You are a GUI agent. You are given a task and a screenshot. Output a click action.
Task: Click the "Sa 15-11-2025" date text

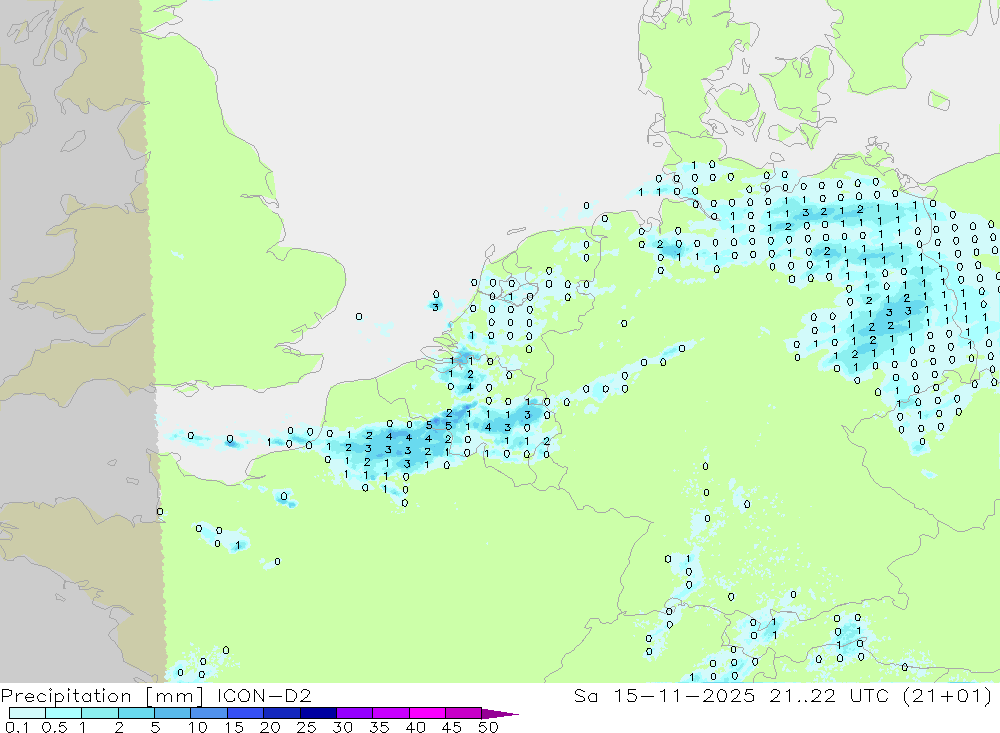pyautogui.click(x=665, y=695)
